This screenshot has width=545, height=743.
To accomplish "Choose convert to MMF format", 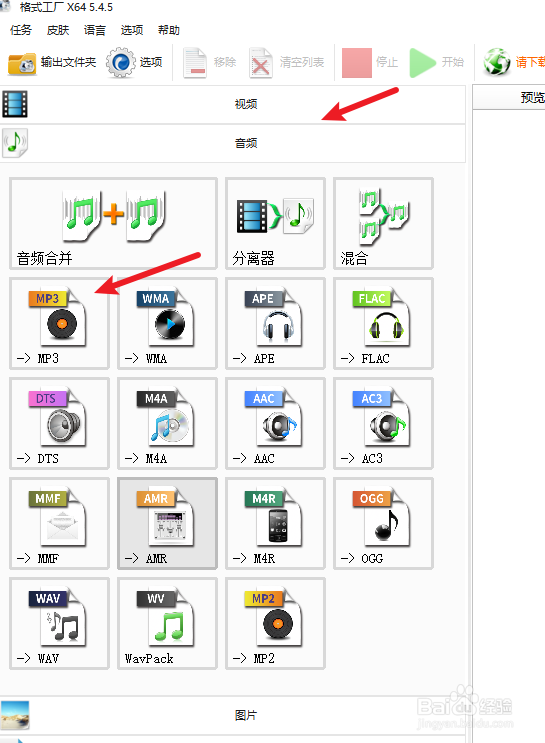I will 59,524.
